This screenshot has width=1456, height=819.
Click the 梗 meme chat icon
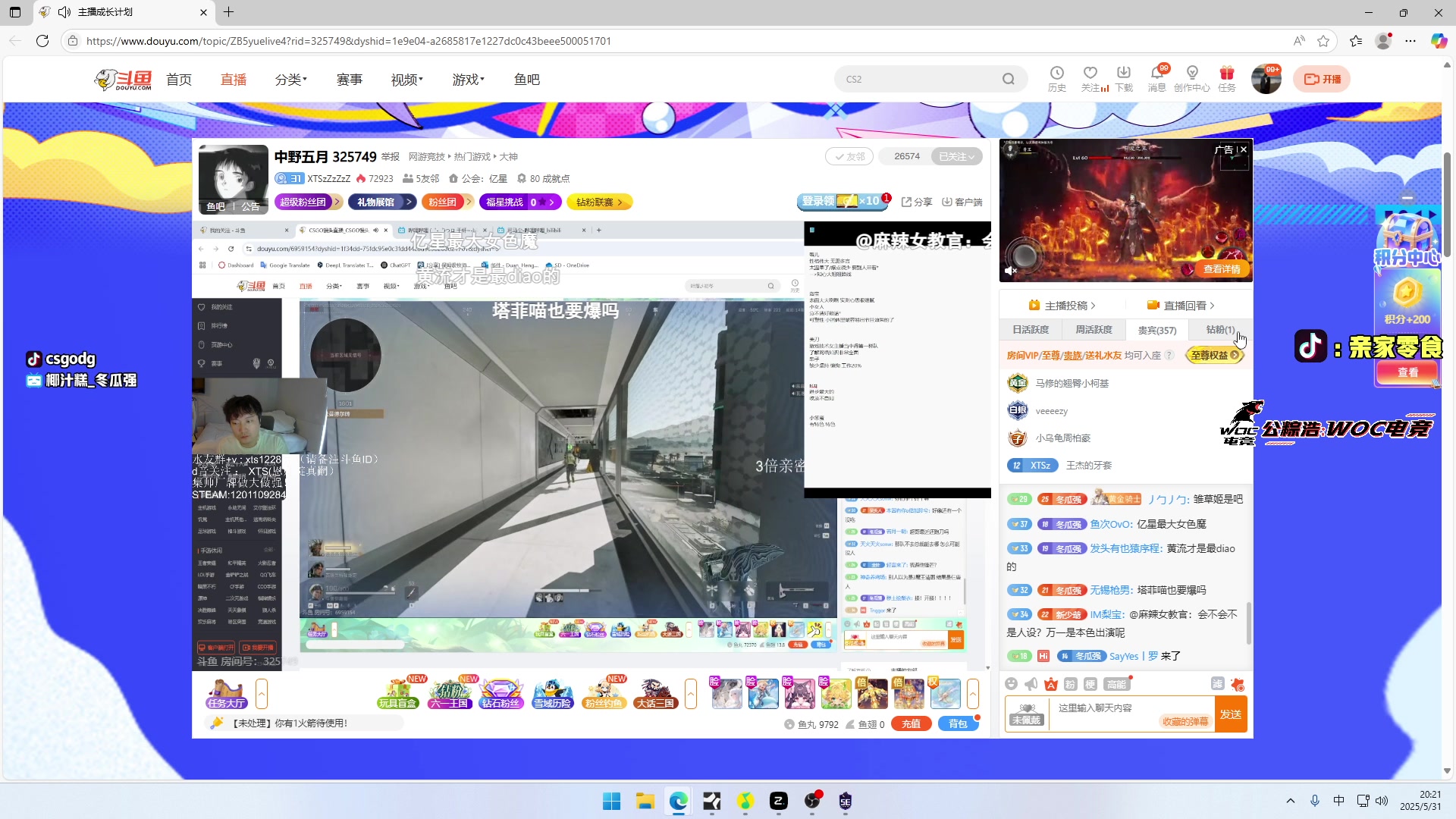pos(1090,684)
